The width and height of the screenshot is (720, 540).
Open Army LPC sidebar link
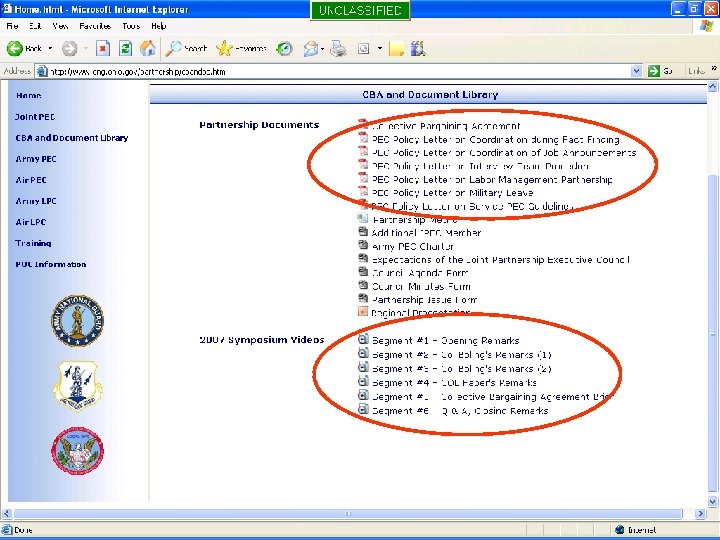click(x=36, y=201)
